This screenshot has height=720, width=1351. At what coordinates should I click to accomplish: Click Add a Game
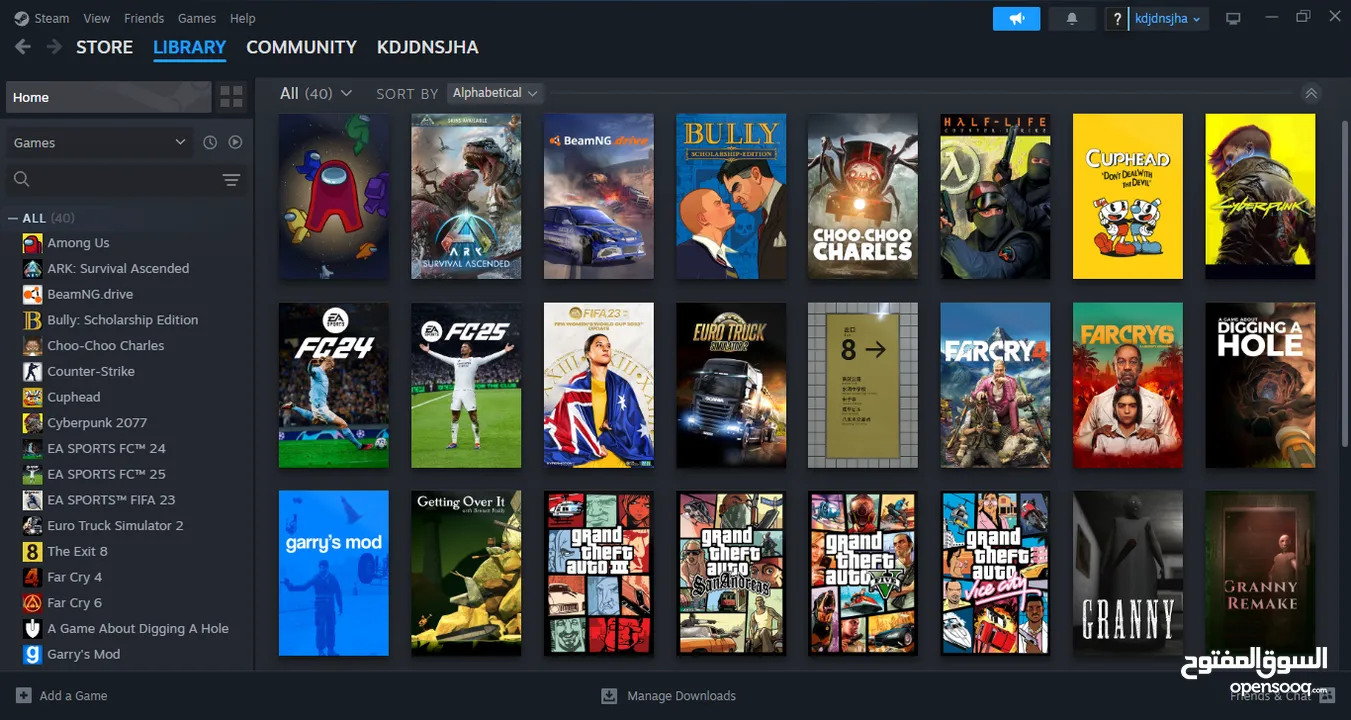(x=62, y=696)
